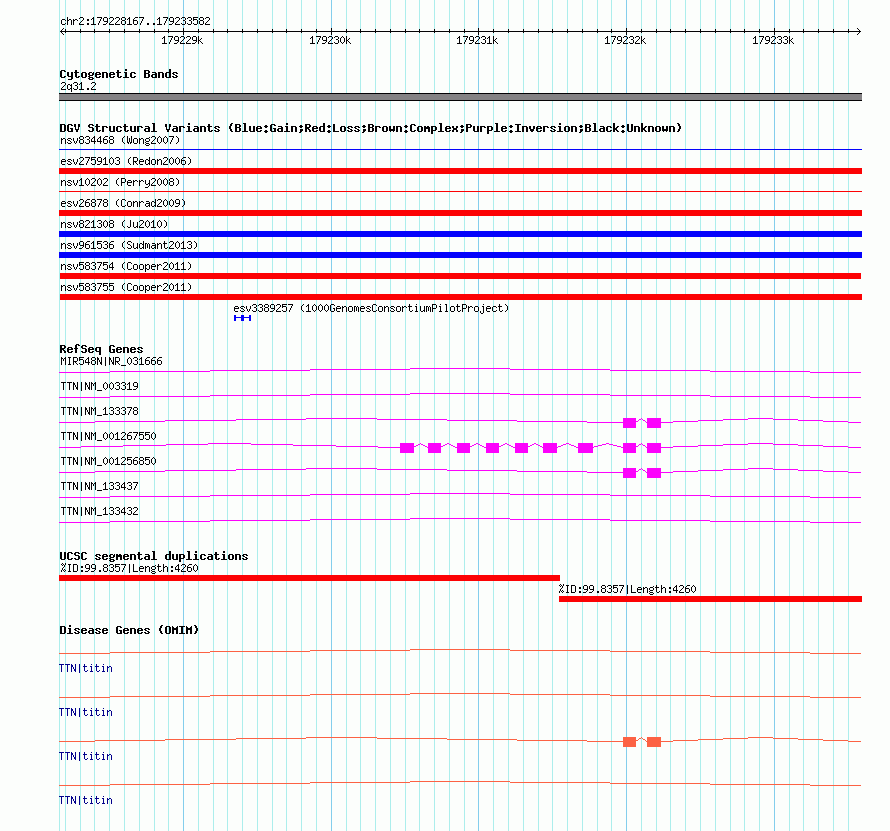Select the red bar under esv2759103 (Redon2006)
The width and height of the screenshot is (890, 831).
460,171
